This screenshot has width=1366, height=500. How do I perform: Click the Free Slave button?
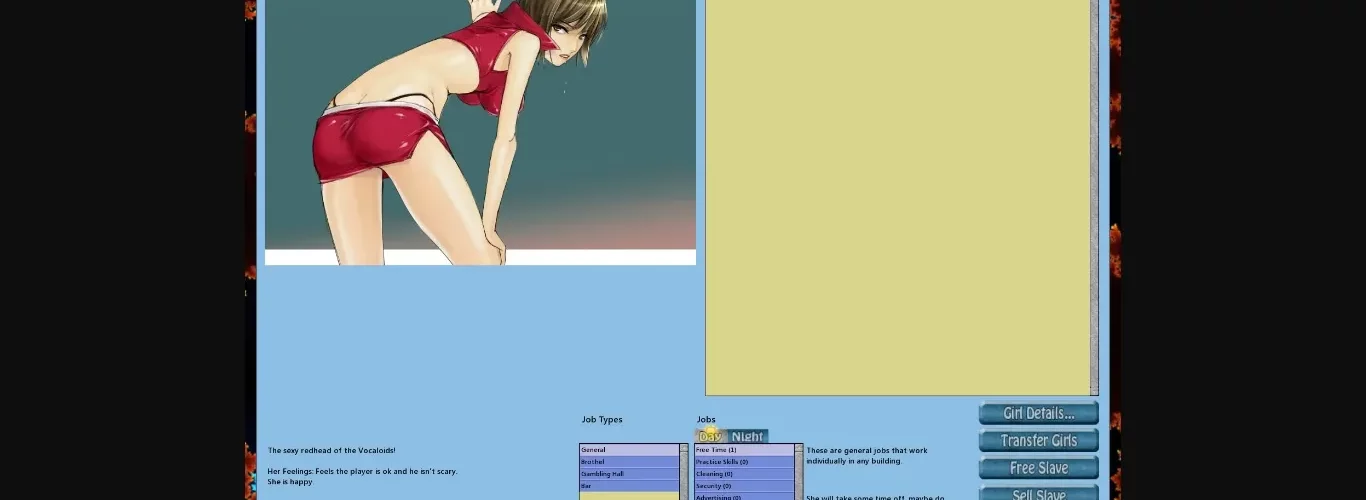1038,468
